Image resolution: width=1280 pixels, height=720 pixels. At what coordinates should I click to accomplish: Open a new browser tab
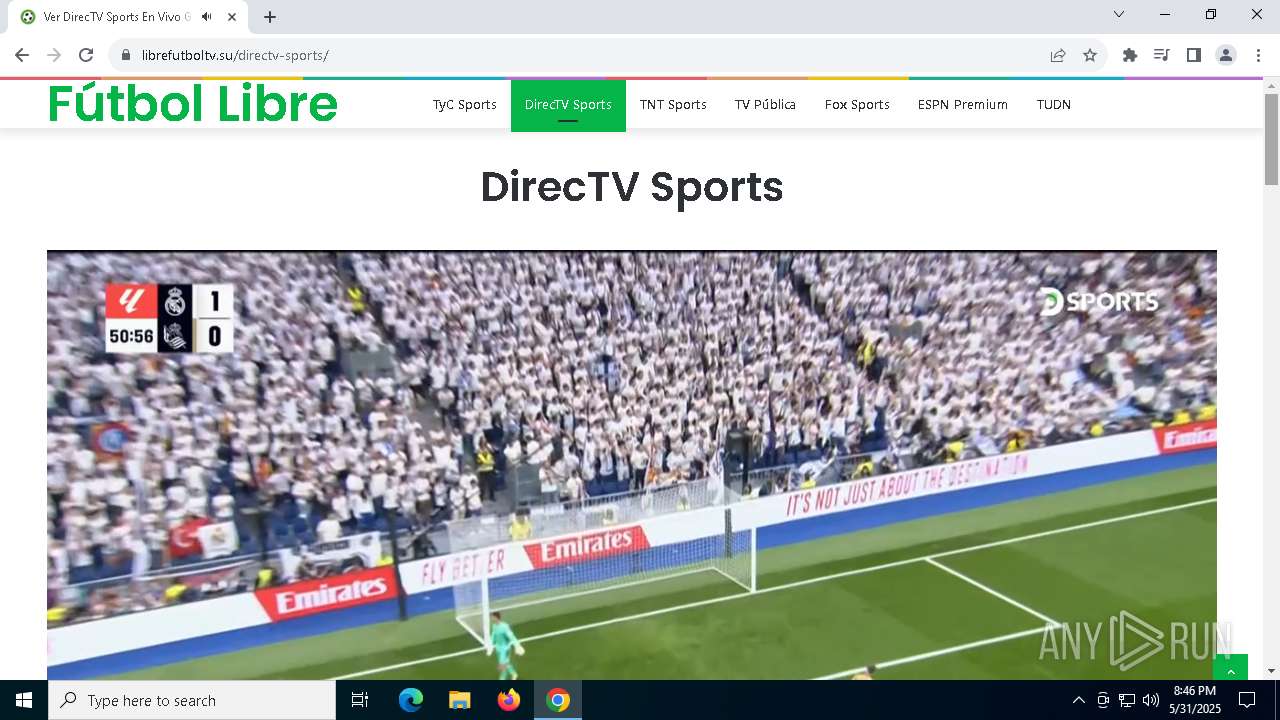pyautogui.click(x=270, y=17)
